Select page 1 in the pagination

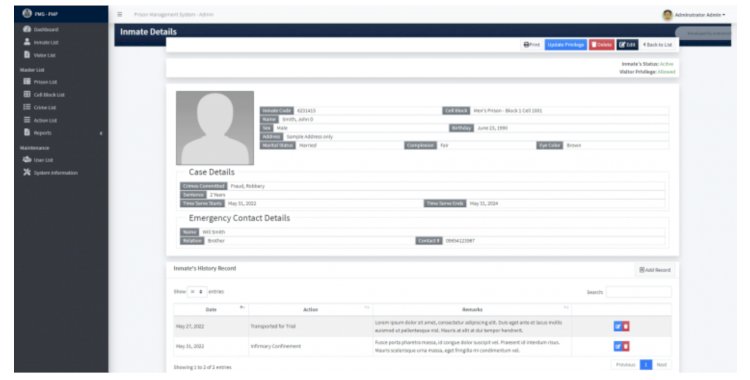pos(646,365)
